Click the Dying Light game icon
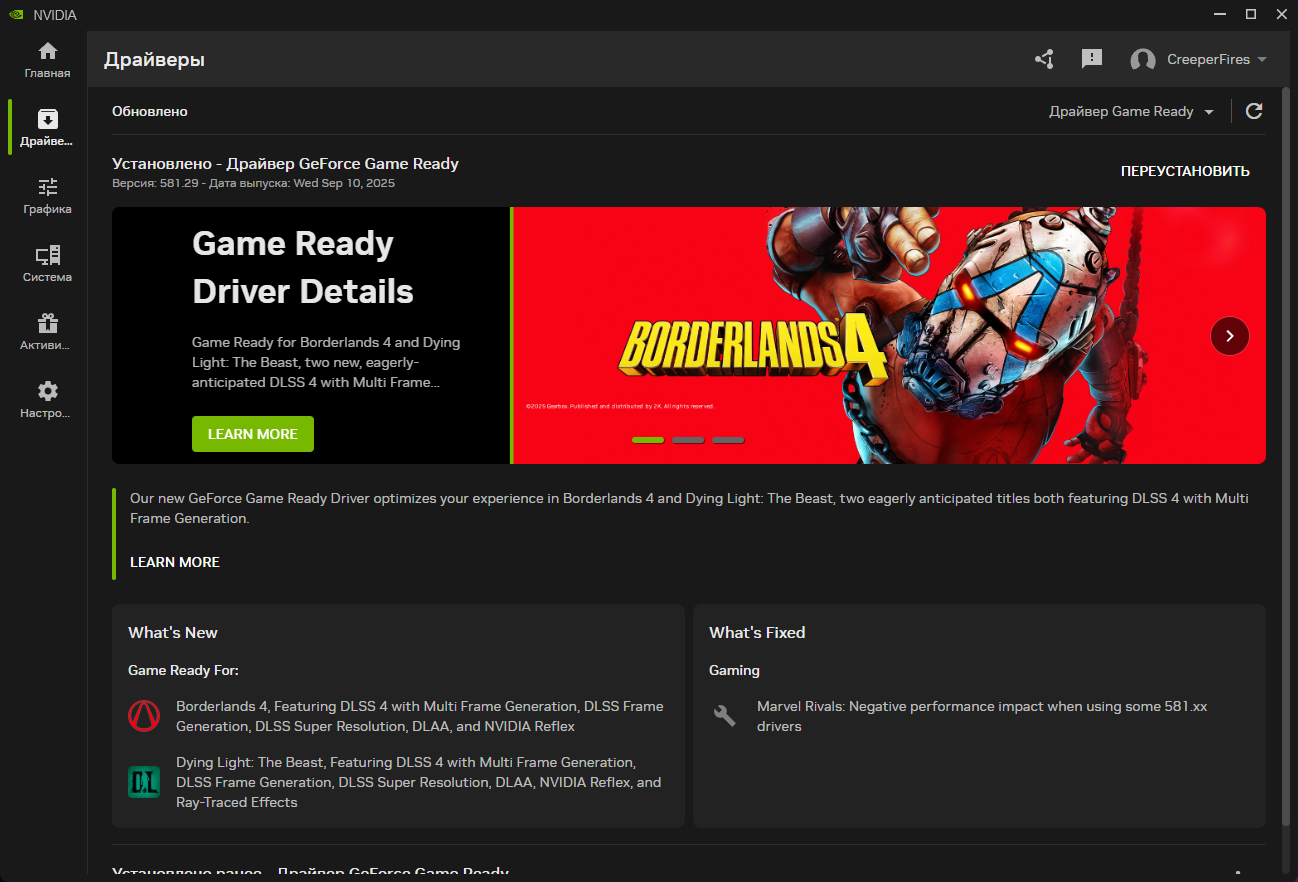Image resolution: width=1298 pixels, height=882 pixels. click(144, 782)
